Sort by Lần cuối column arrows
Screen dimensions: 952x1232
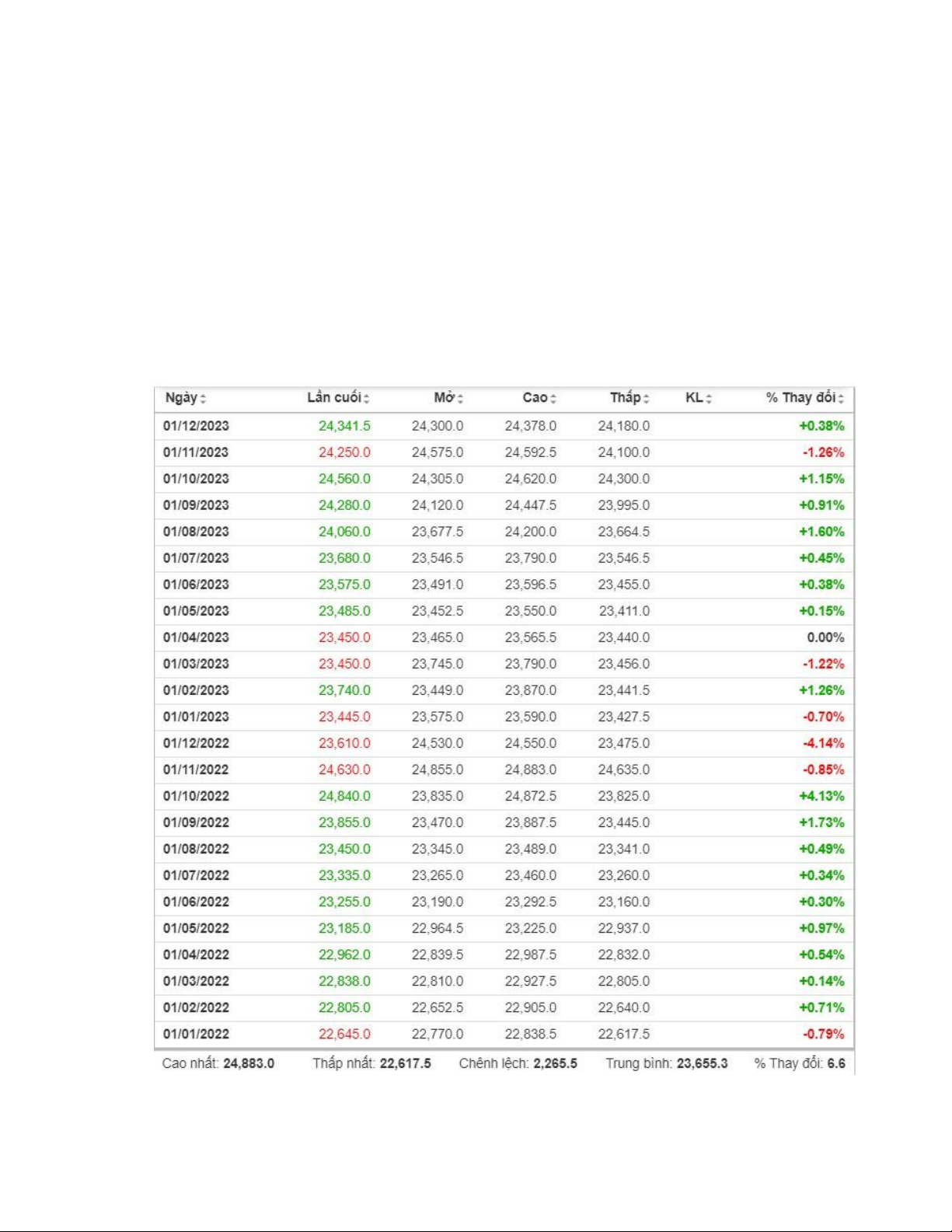(x=366, y=399)
